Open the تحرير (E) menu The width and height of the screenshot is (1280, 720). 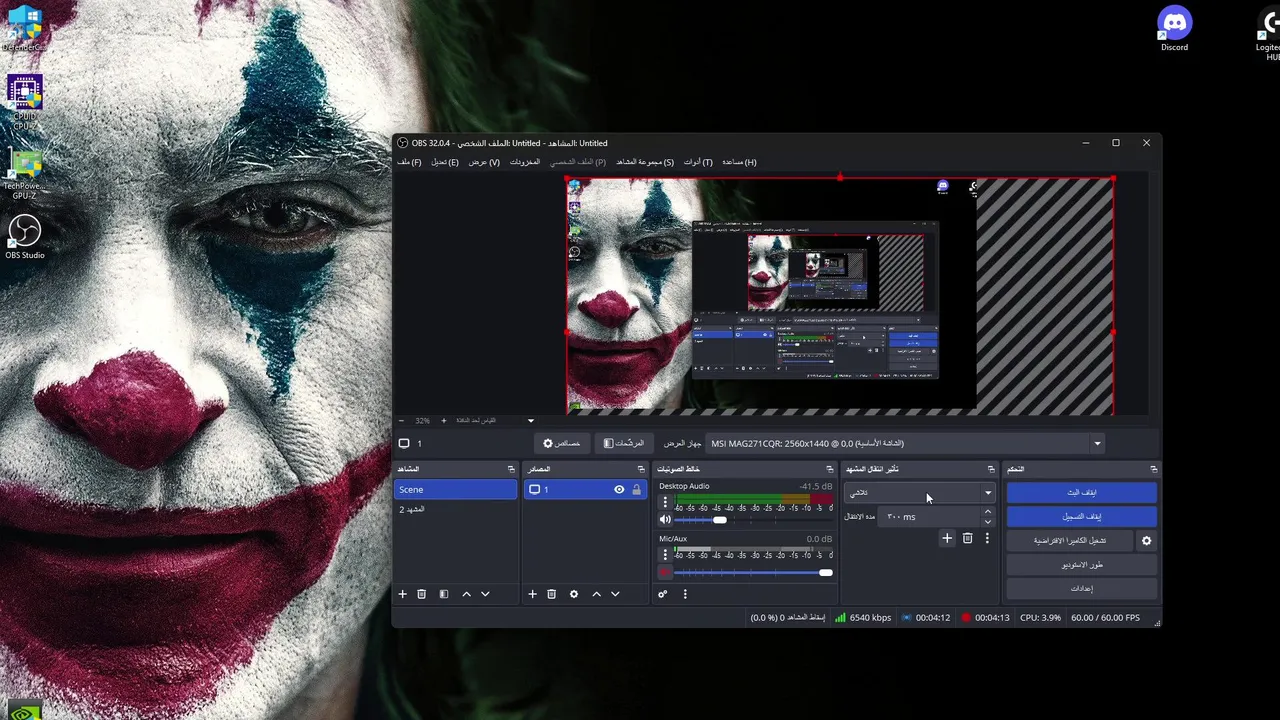445,162
